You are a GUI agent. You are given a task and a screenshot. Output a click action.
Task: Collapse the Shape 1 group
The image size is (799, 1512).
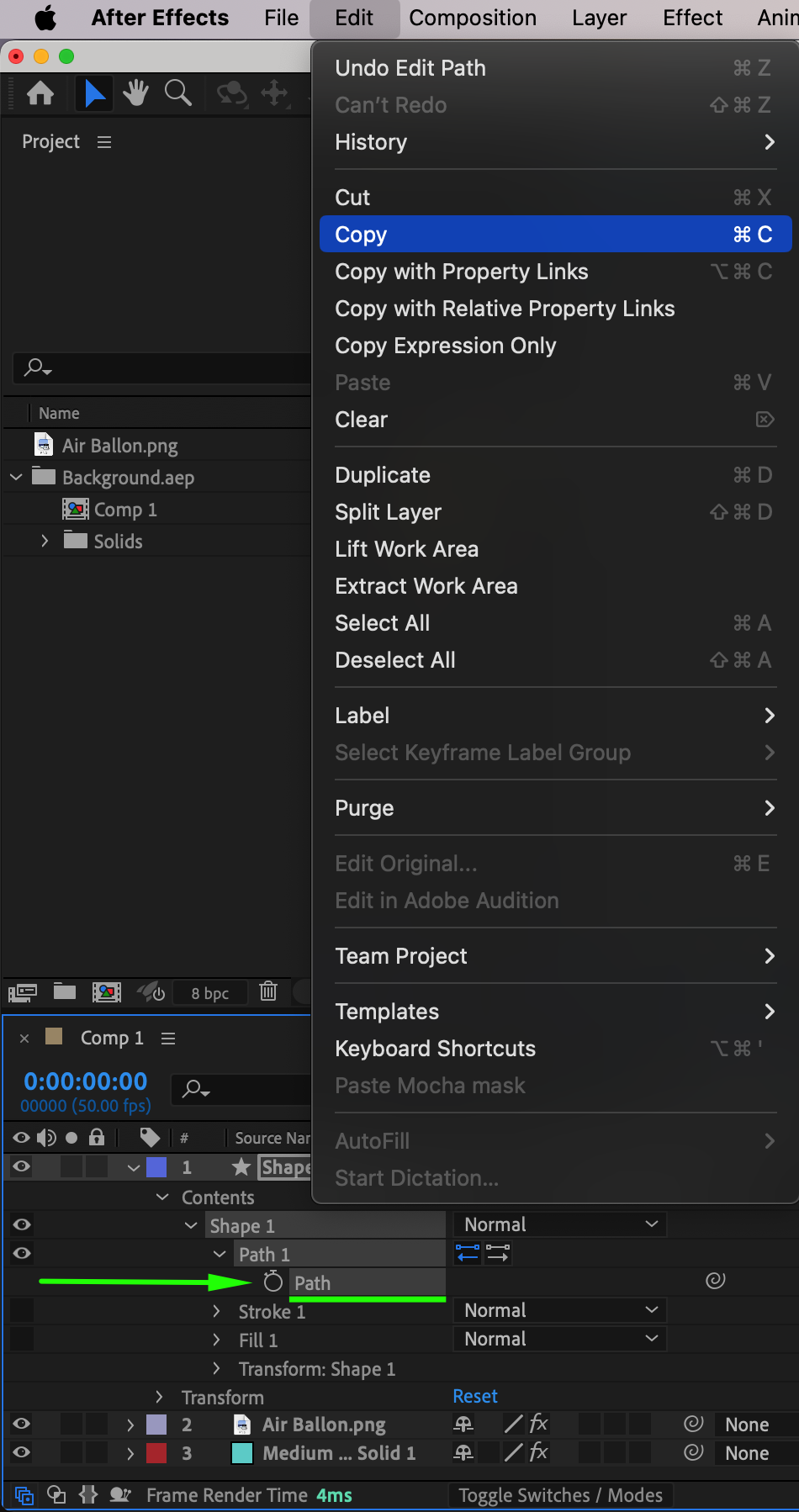[x=191, y=1225]
